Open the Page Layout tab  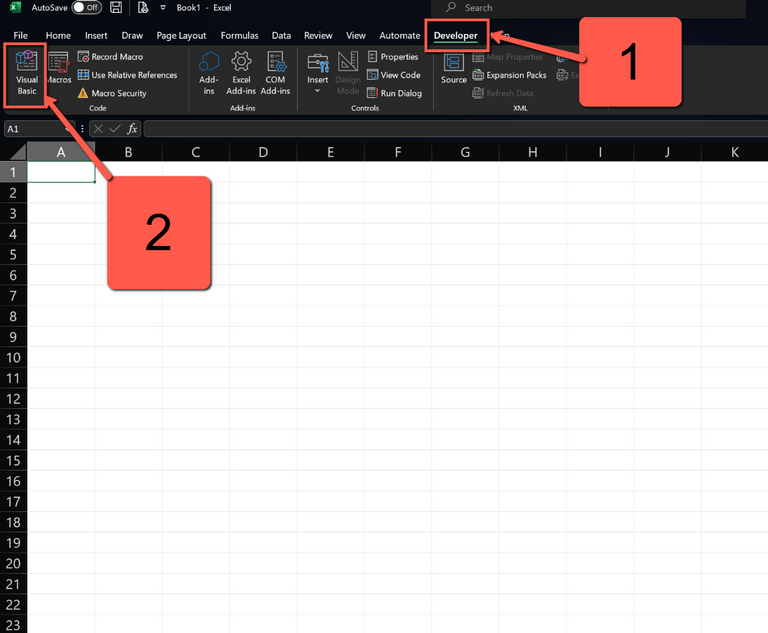[x=181, y=36]
